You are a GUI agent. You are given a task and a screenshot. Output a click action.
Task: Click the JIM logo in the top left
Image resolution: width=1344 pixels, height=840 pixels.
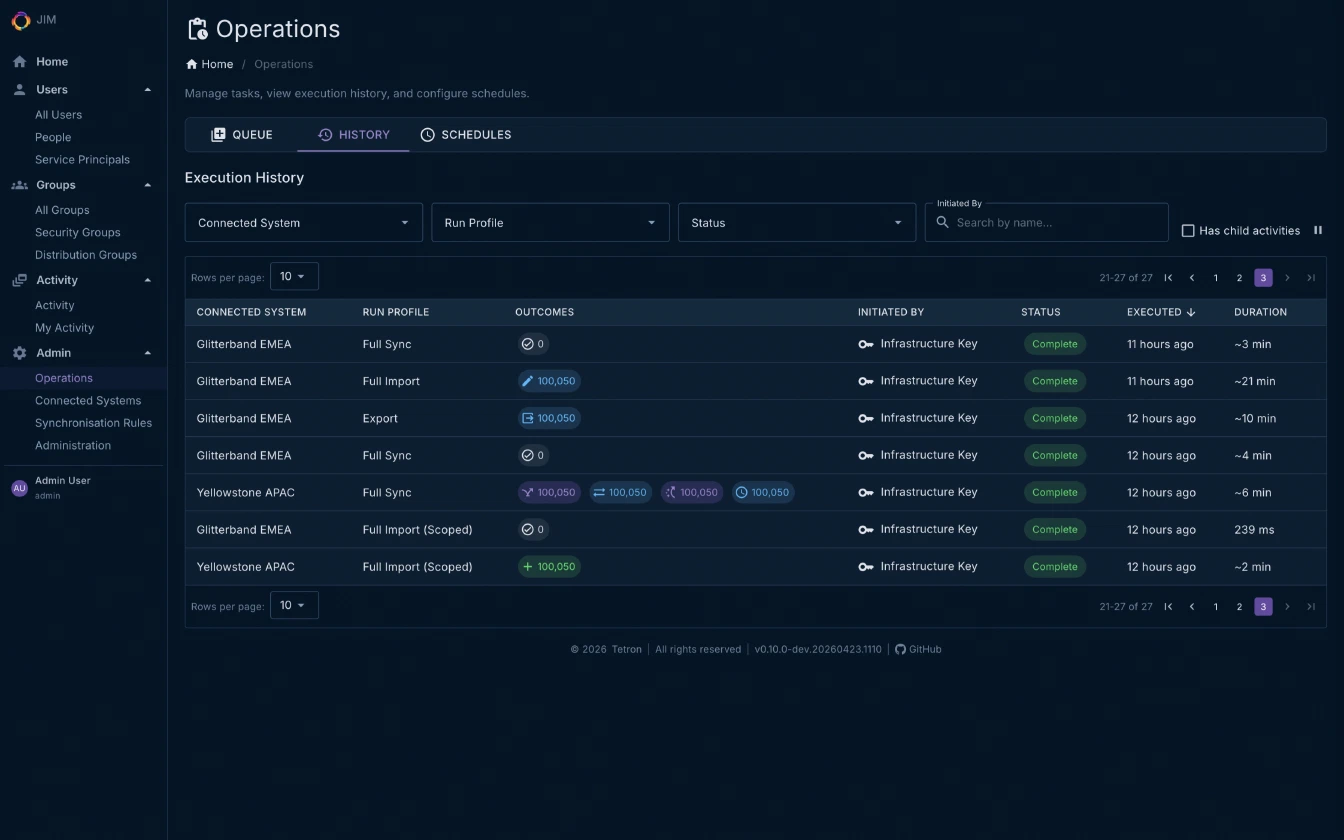20,20
